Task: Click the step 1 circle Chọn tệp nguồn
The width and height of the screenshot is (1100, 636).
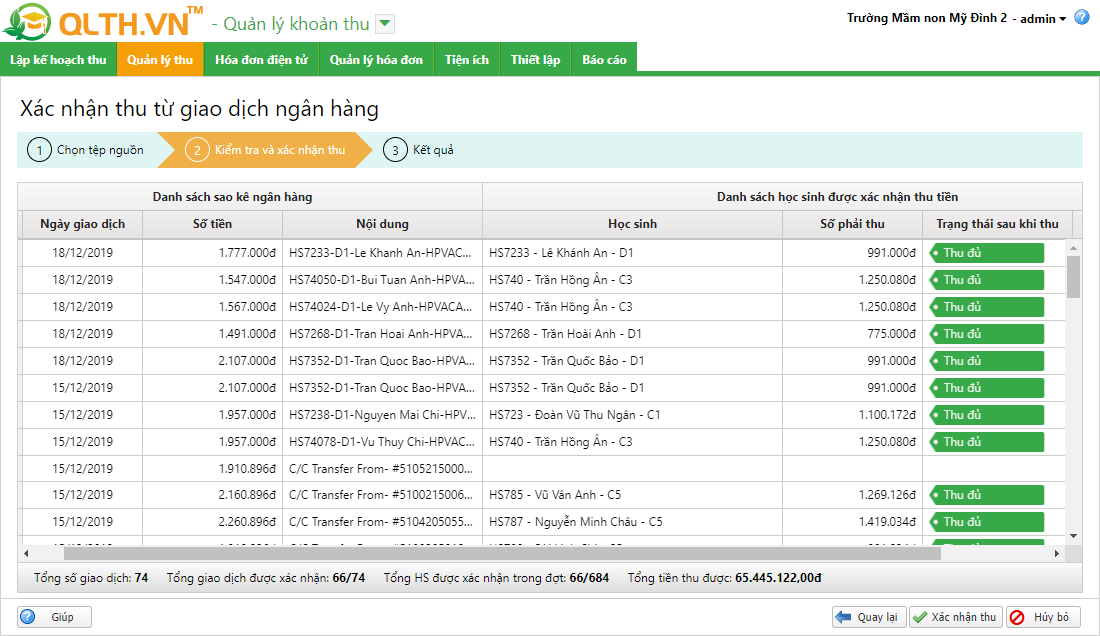Action: [x=39, y=151]
